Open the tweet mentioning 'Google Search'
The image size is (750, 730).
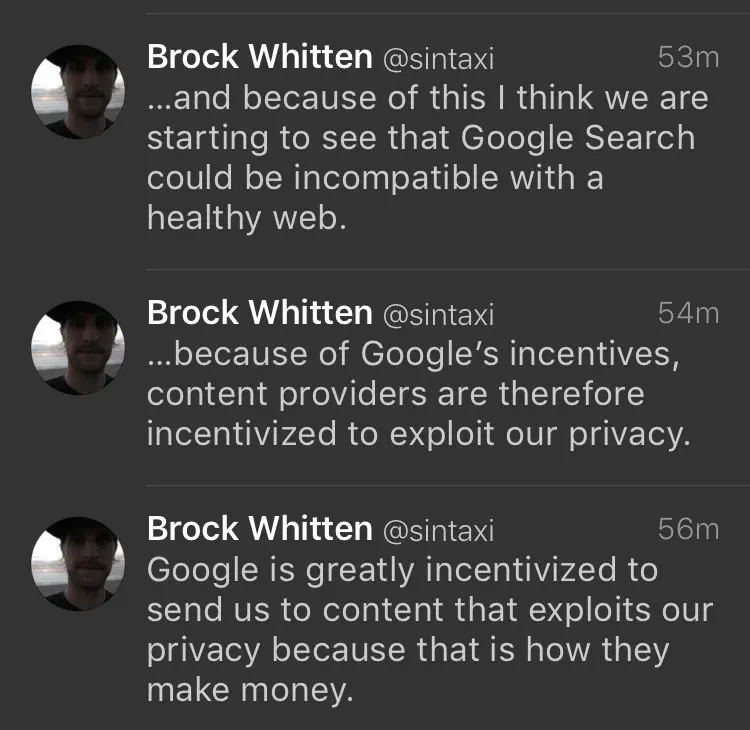pos(420,138)
